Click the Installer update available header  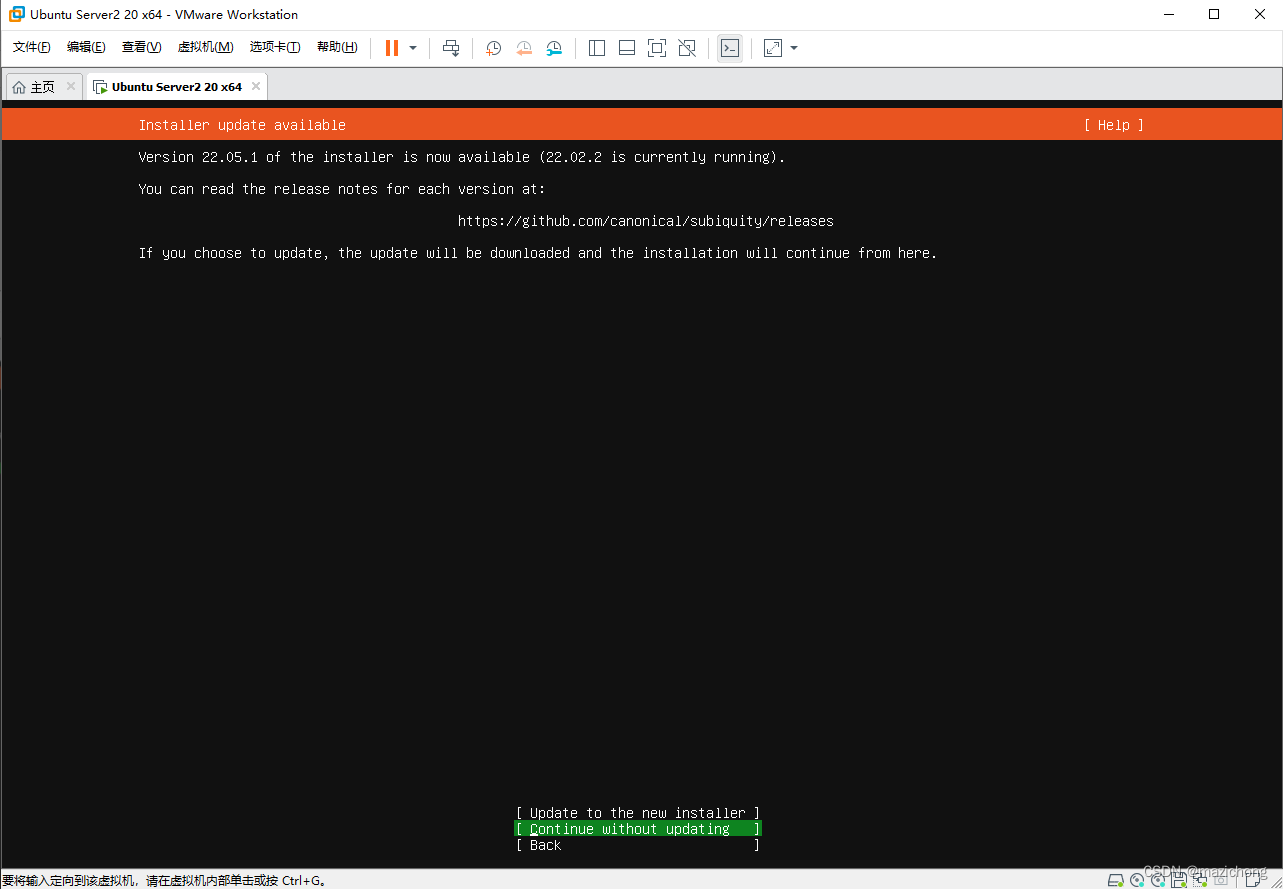point(242,125)
